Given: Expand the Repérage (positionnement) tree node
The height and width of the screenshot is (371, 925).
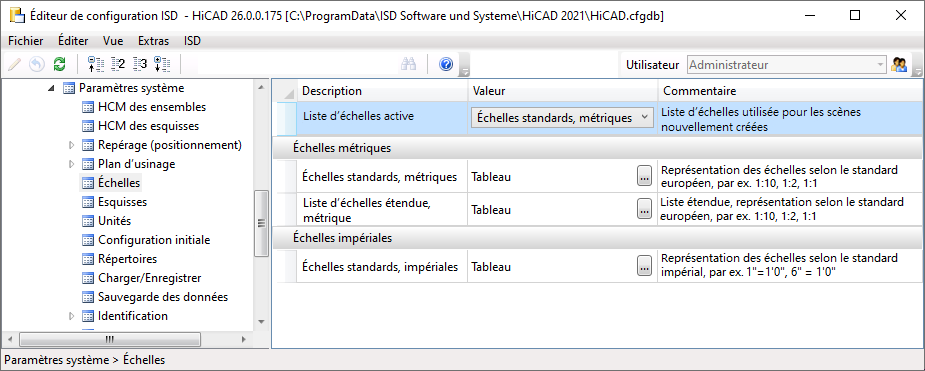Looking at the screenshot, I should (72, 145).
